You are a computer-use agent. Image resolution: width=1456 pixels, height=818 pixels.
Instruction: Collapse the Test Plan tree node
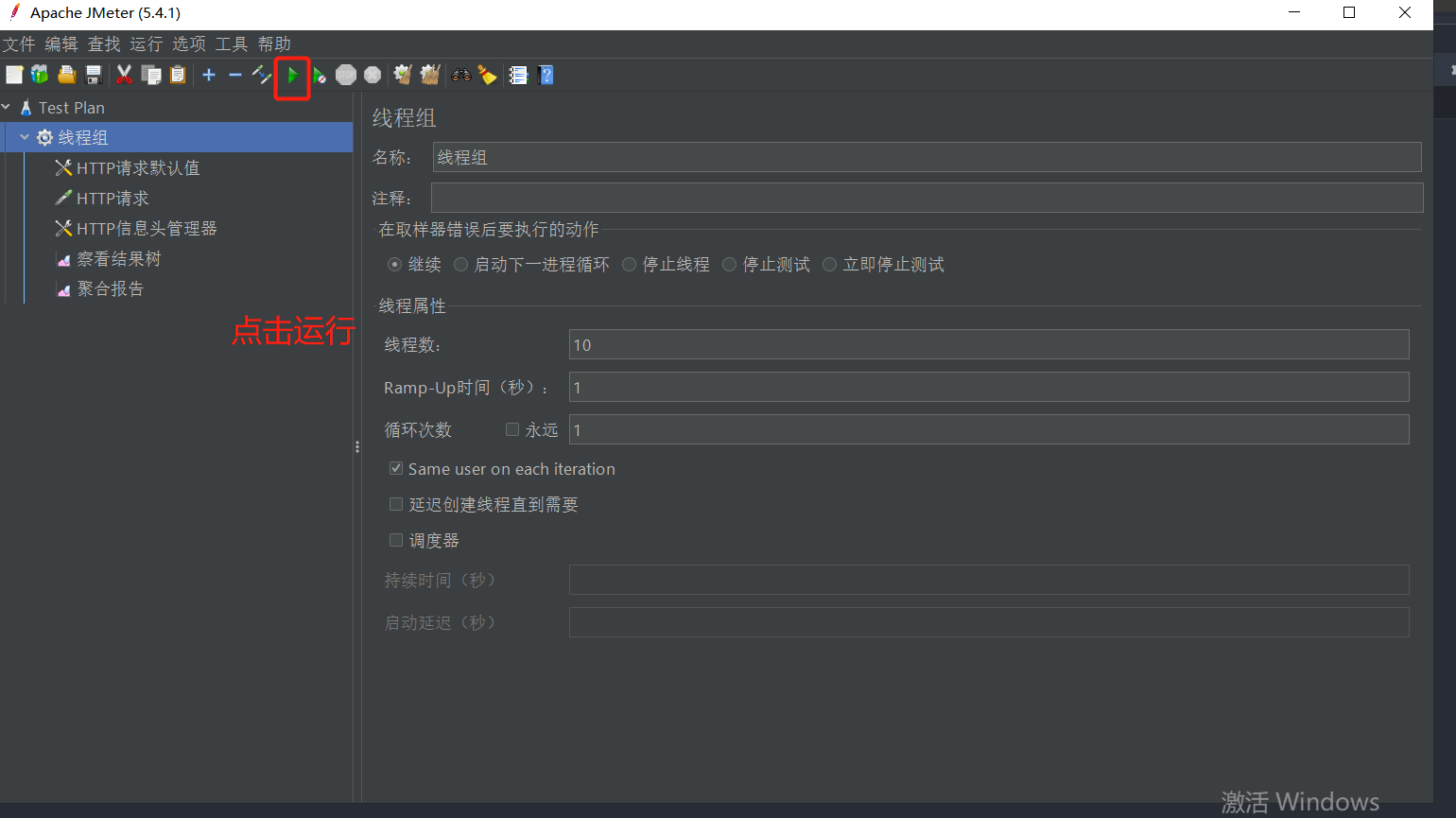pos(7,108)
